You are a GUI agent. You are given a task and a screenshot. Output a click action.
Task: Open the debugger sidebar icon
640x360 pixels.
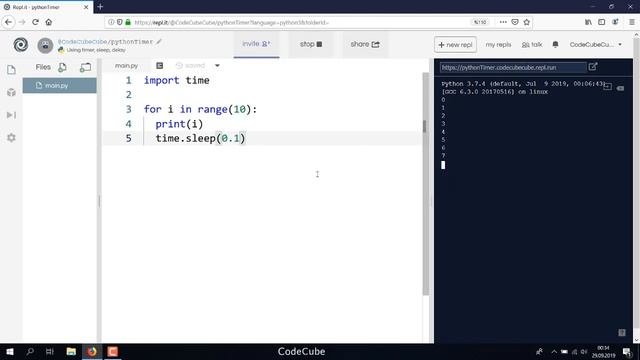pyautogui.click(x=11, y=115)
